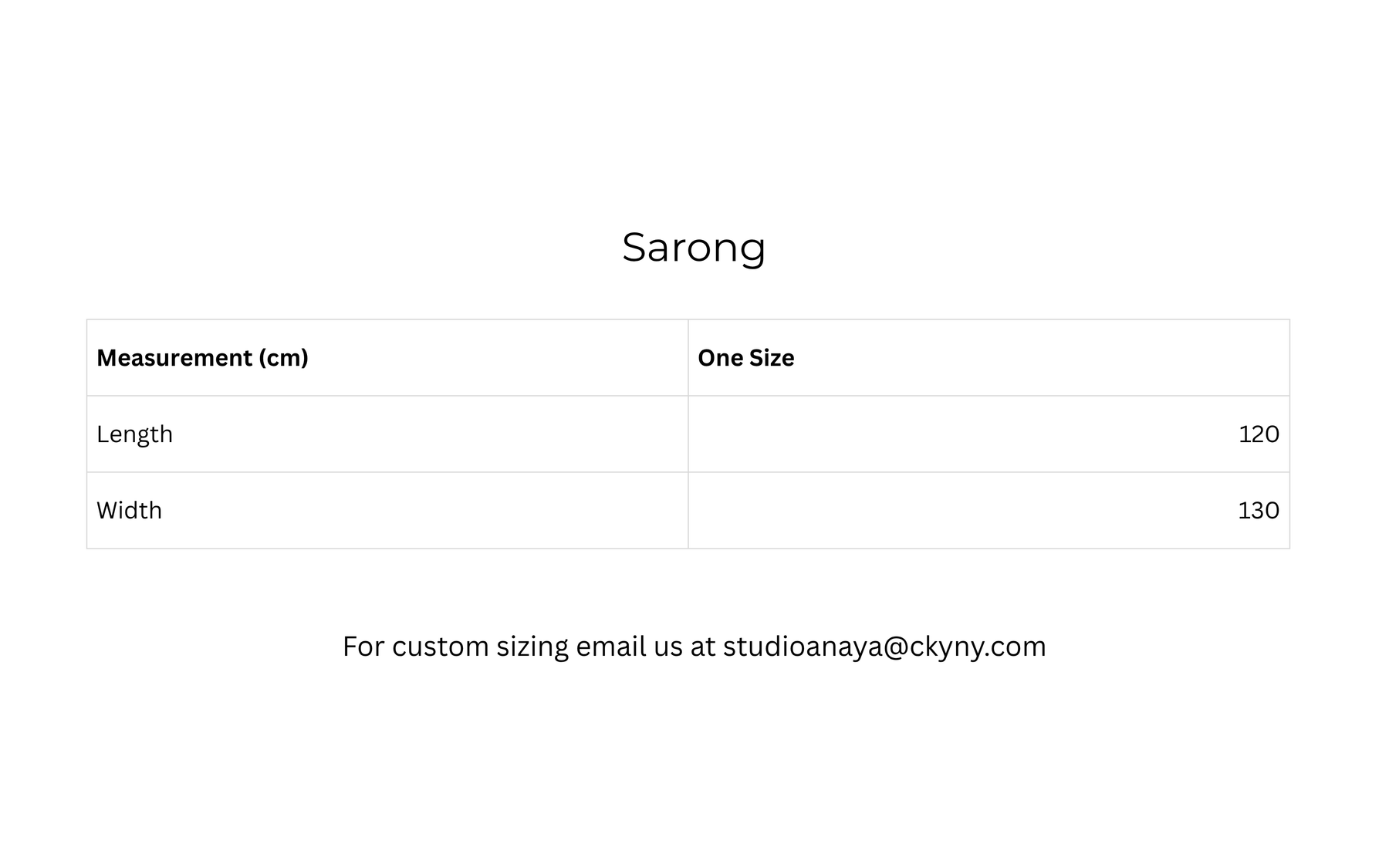Image resolution: width=1389 pixels, height=868 pixels.
Task: Click the word 'For' starting the footer
Action: point(363,647)
